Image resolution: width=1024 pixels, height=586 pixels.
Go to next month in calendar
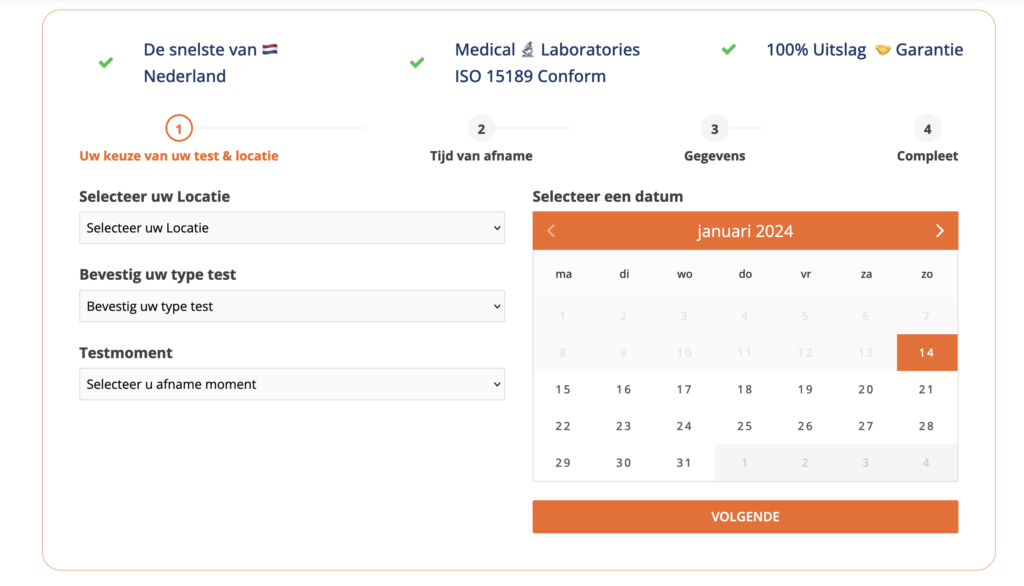tap(939, 231)
